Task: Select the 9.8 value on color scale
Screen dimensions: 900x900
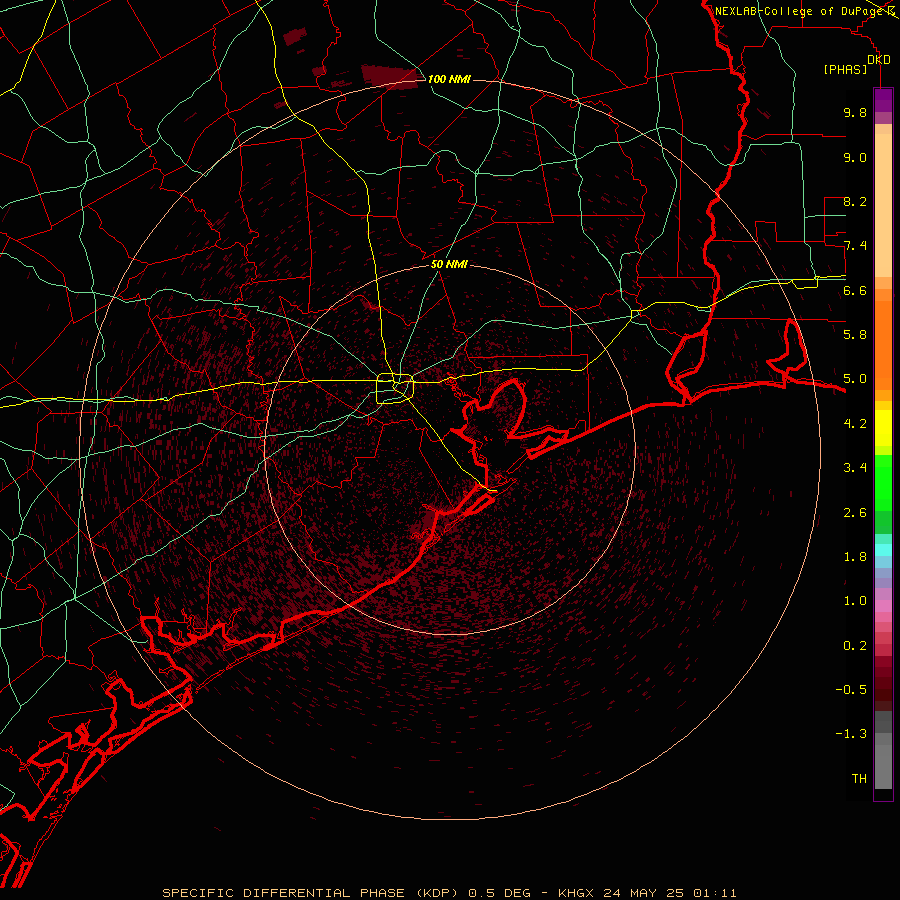Action: pyautogui.click(x=855, y=113)
